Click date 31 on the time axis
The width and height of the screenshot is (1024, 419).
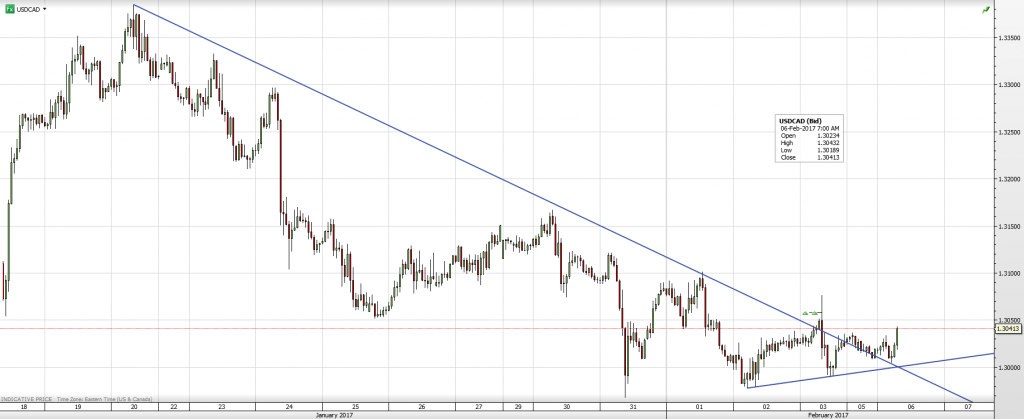(633, 406)
